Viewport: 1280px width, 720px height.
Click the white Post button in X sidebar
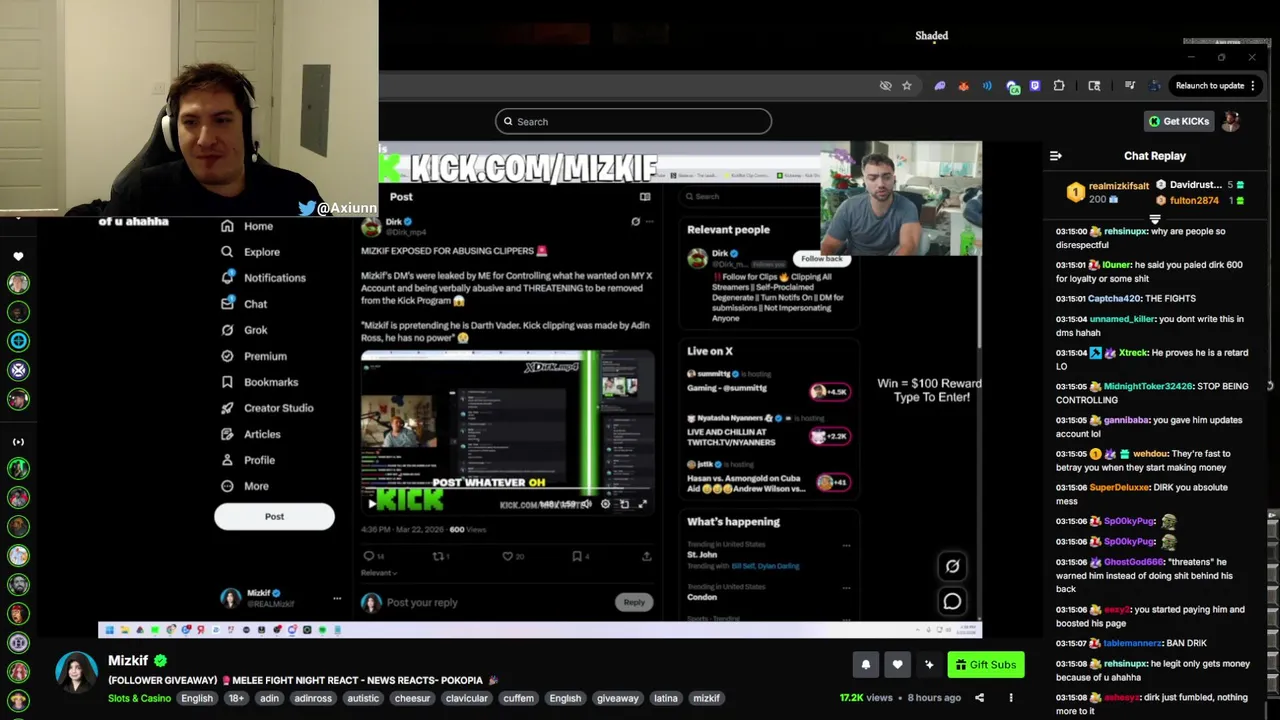pos(274,516)
